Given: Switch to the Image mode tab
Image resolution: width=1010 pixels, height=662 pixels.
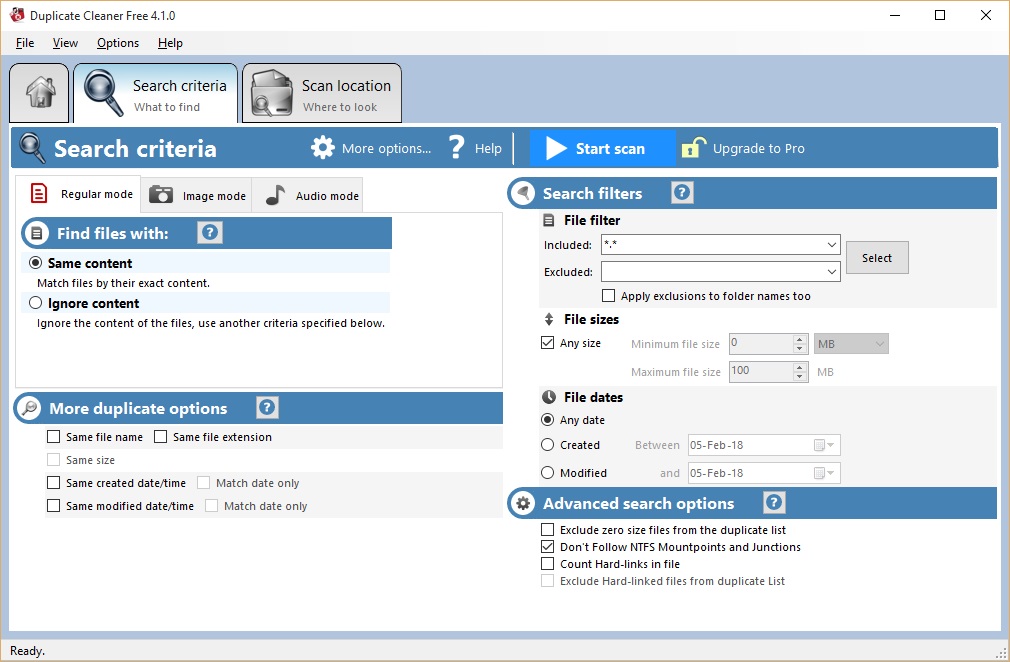Looking at the screenshot, I should click(196, 195).
